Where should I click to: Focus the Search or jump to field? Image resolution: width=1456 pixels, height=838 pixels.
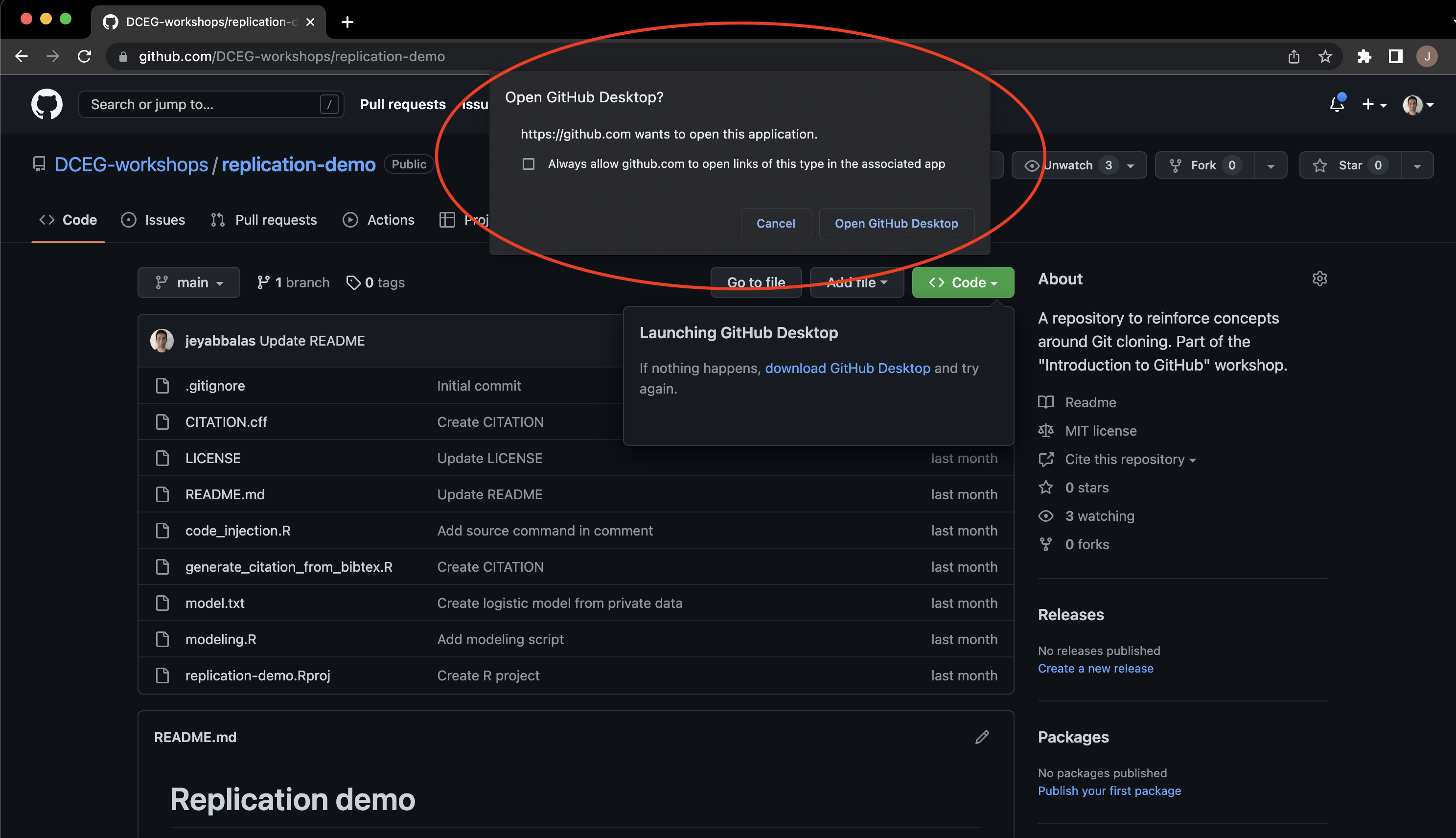pos(211,104)
